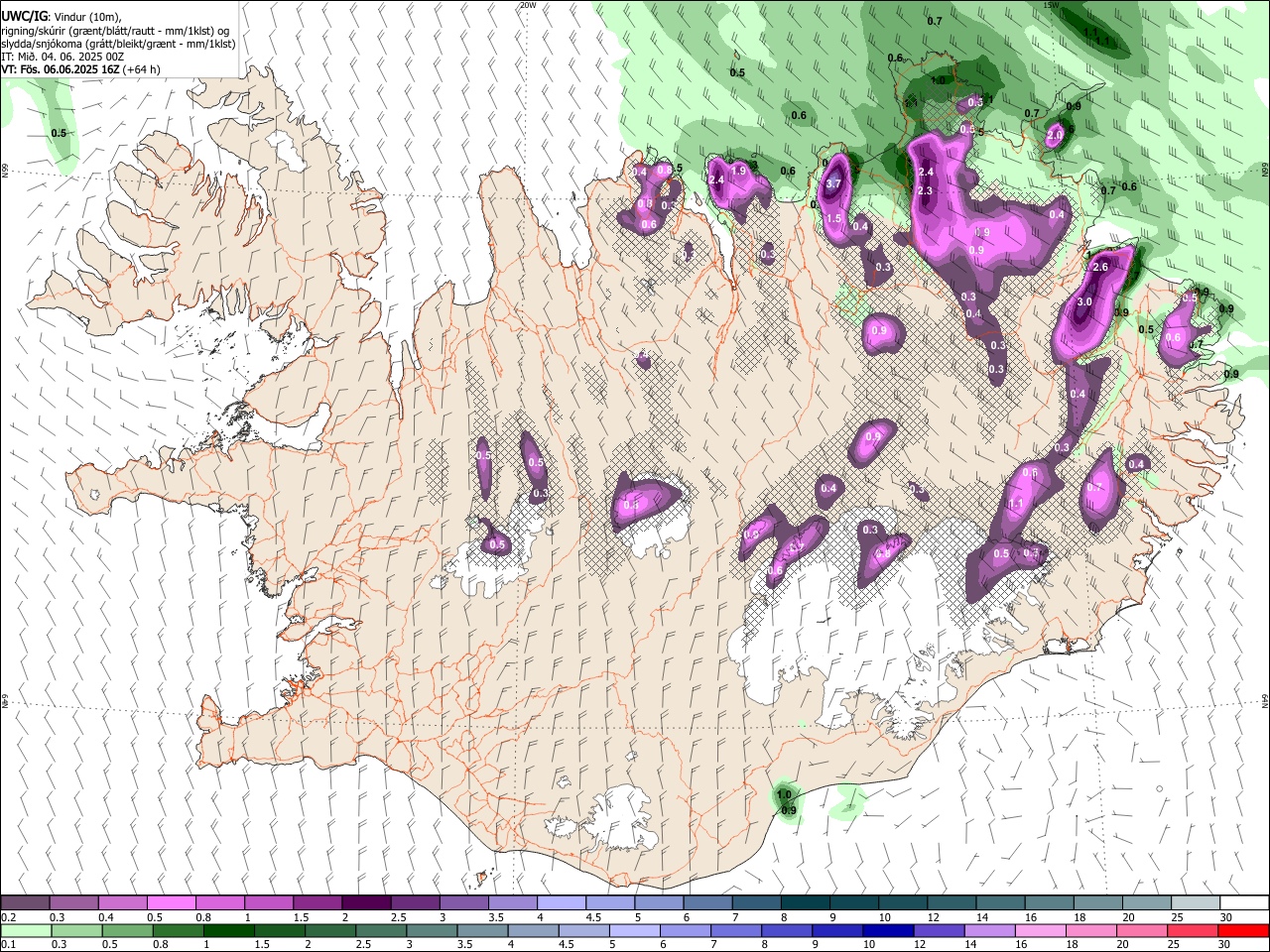
Task: Click the top-row swatch labeled 0.3
Action: tap(73, 903)
